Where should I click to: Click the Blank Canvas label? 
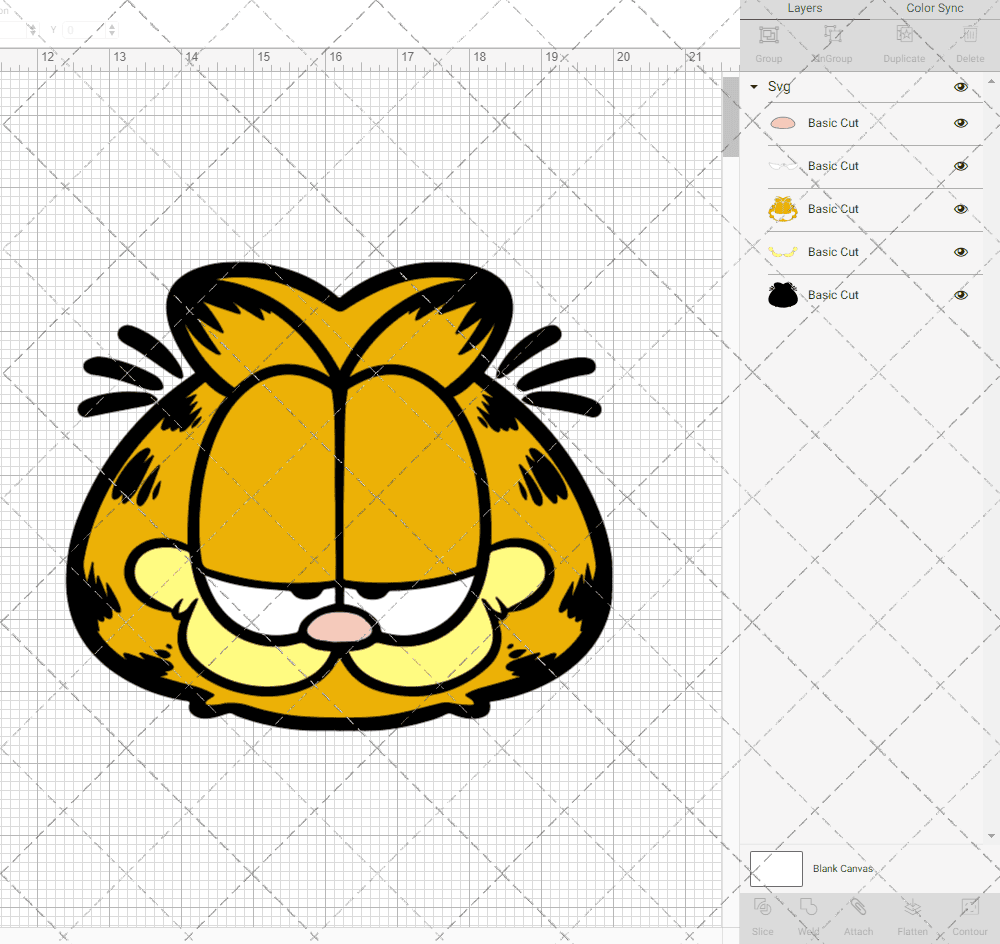[x=842, y=869]
